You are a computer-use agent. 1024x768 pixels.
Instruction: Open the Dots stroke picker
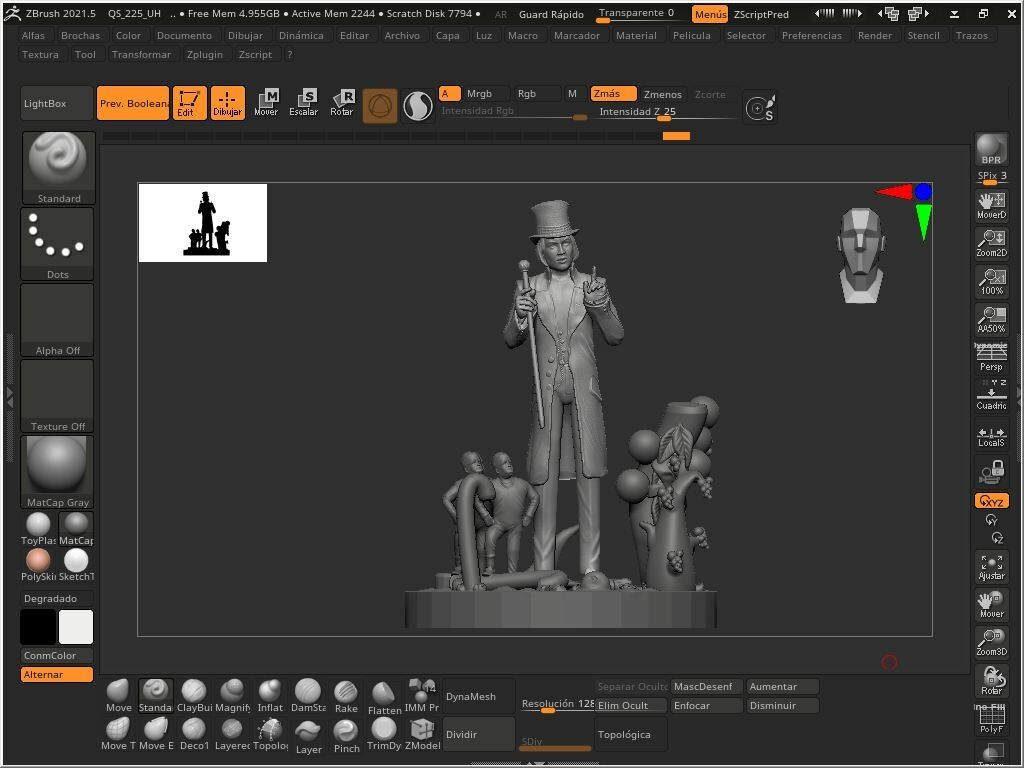(x=57, y=244)
